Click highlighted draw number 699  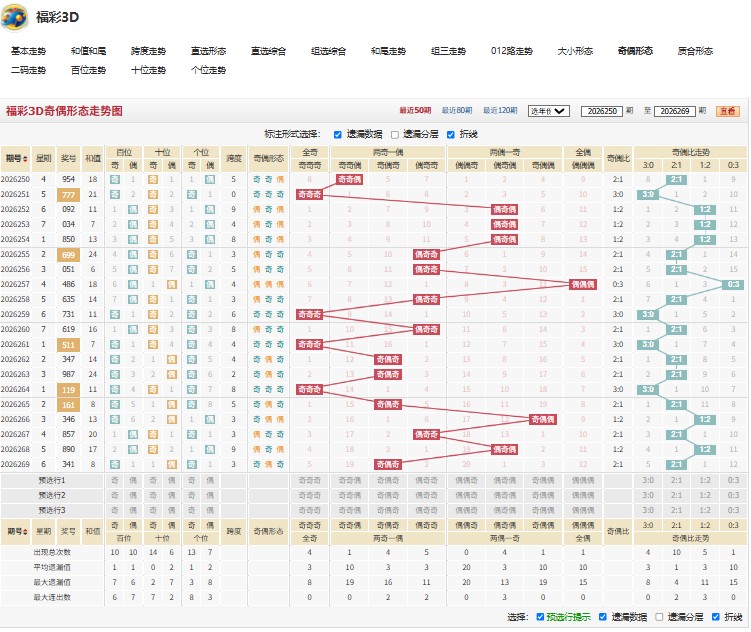coord(68,254)
